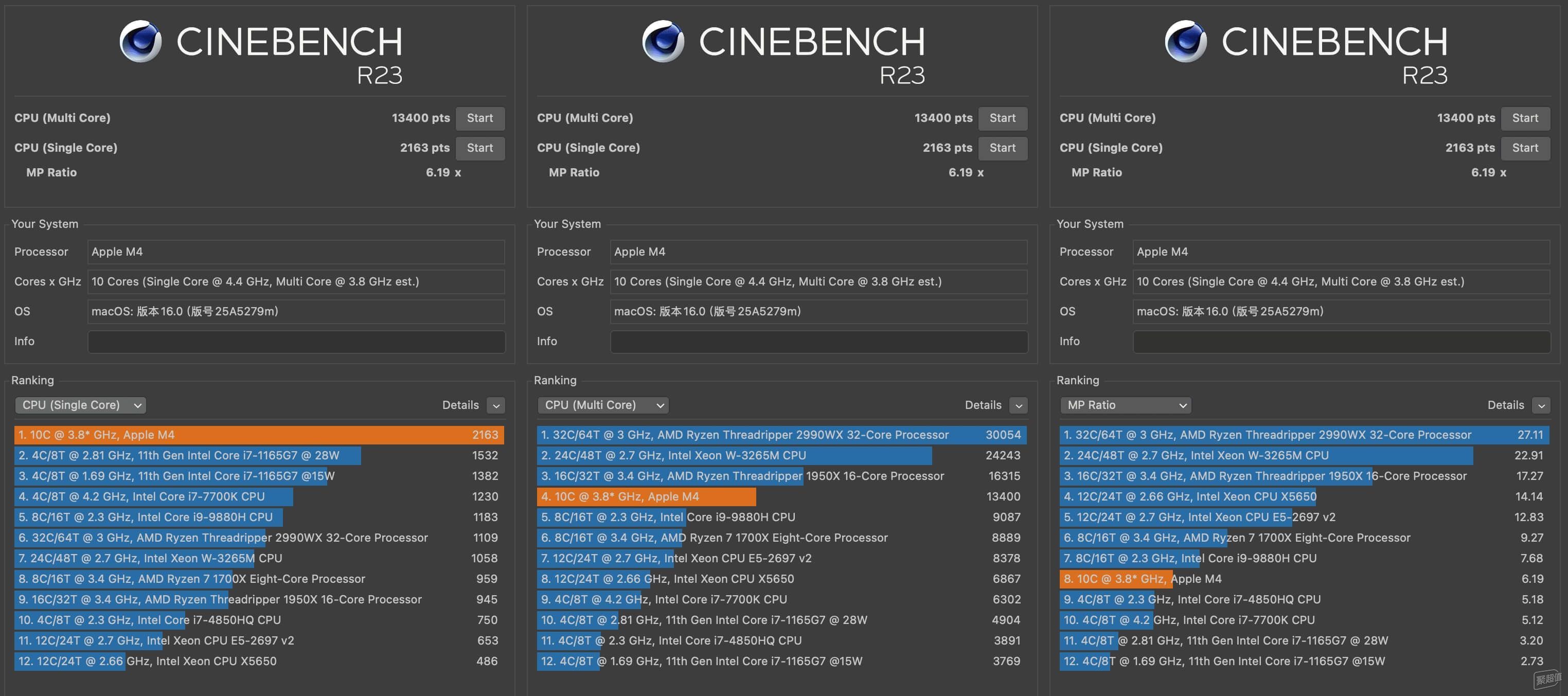The image size is (1568, 696).
Task: Click the Info input field in left window
Action: click(296, 342)
